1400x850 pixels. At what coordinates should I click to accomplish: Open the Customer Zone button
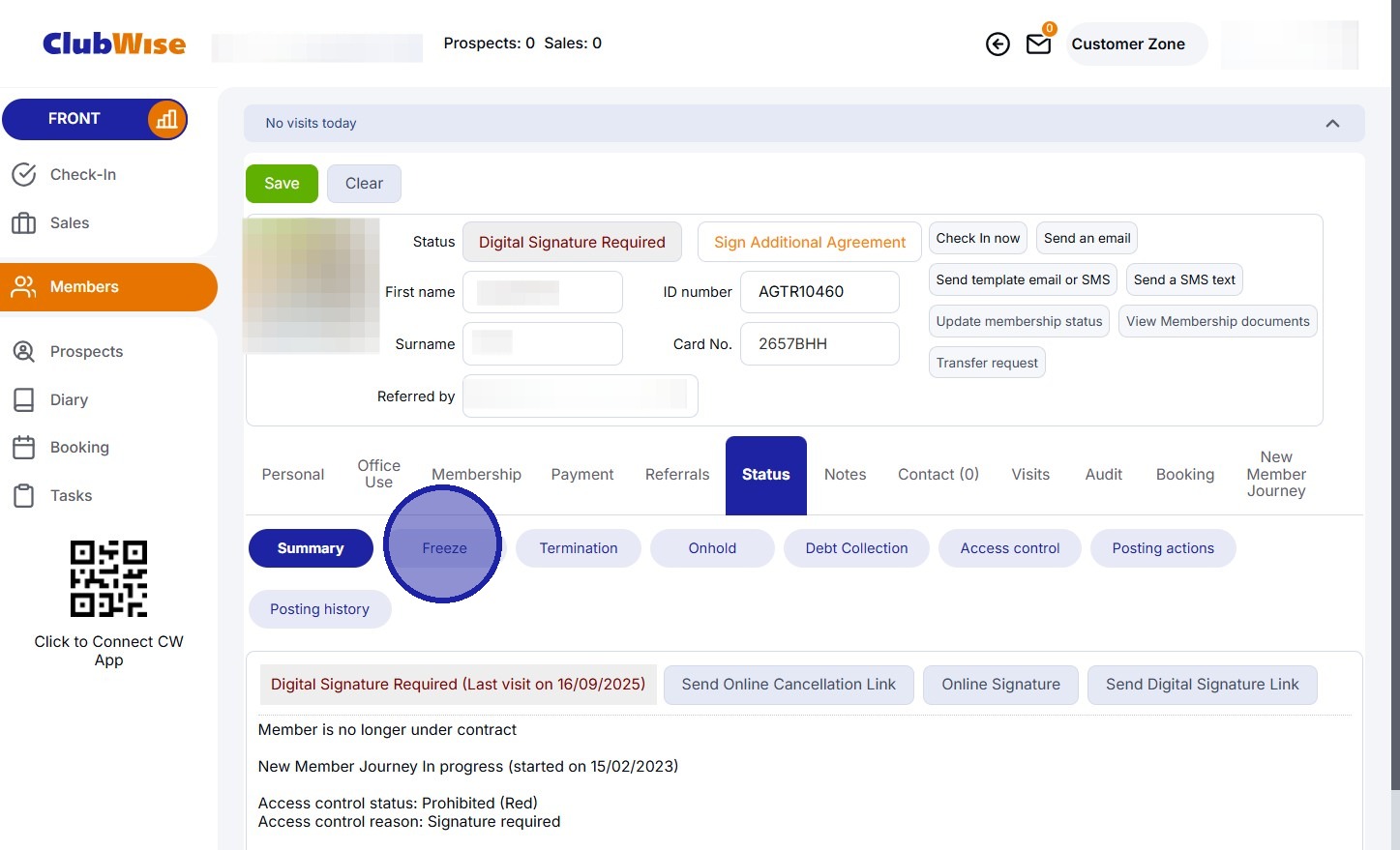(x=1137, y=44)
